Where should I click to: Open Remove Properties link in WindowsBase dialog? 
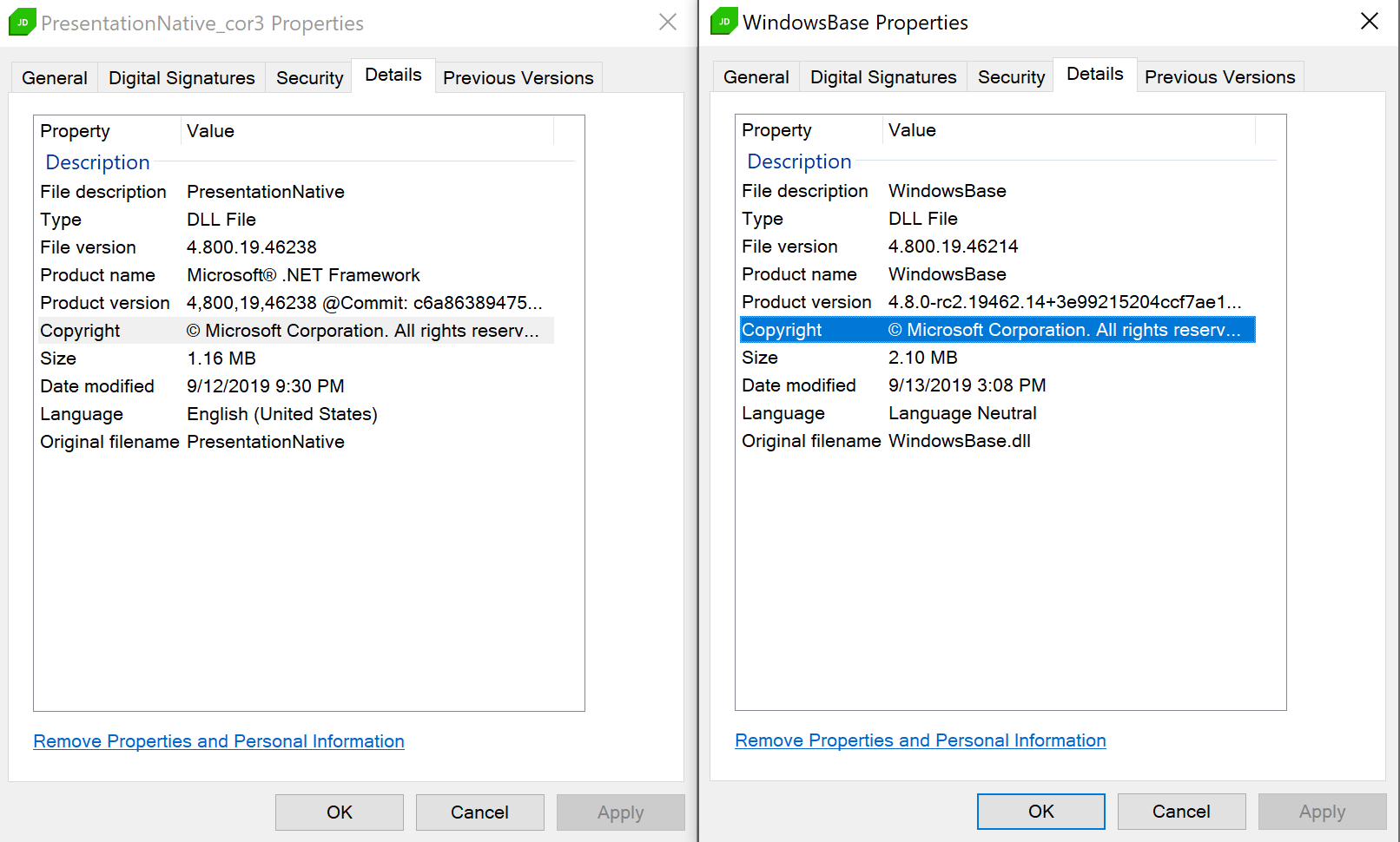920,740
